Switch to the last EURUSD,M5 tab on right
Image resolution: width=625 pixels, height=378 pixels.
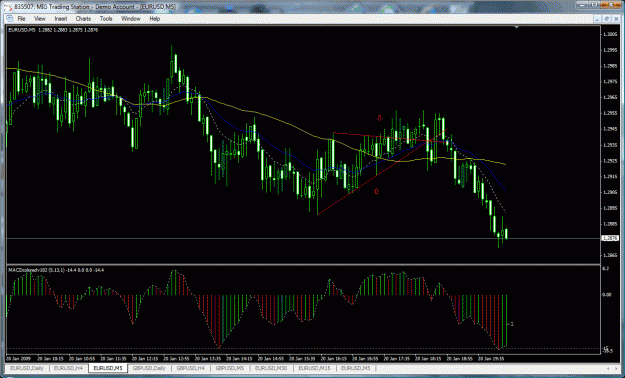356,368
